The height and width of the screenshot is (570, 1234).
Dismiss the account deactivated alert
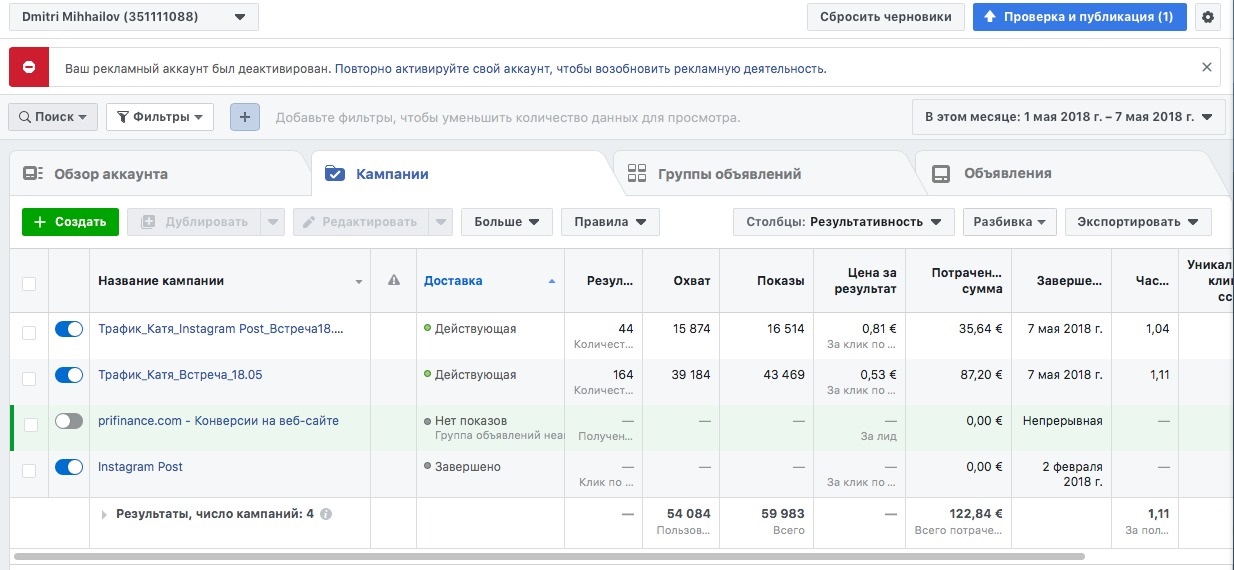point(1207,68)
